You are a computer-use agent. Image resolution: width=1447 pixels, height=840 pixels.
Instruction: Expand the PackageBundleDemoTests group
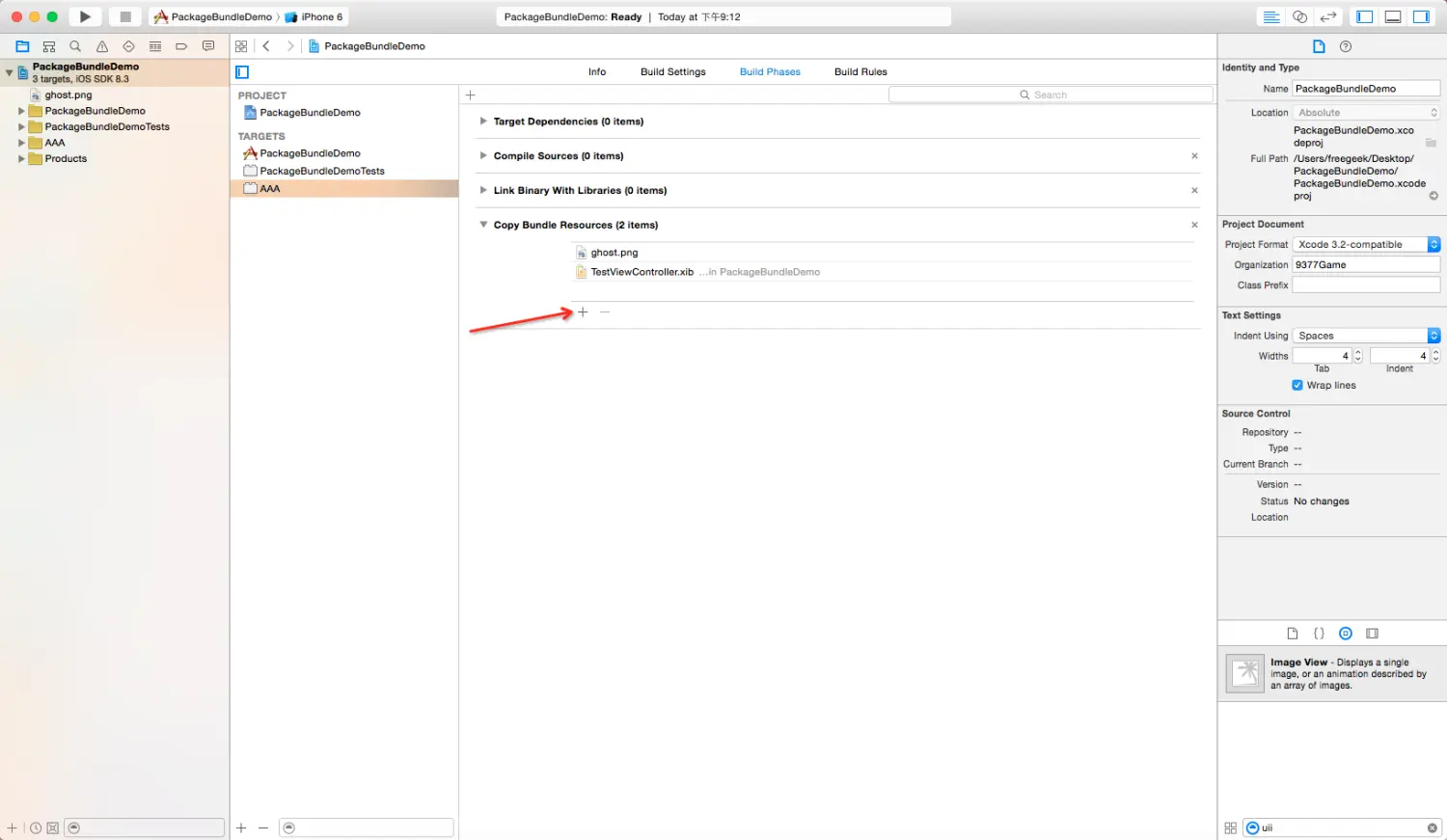(21, 127)
